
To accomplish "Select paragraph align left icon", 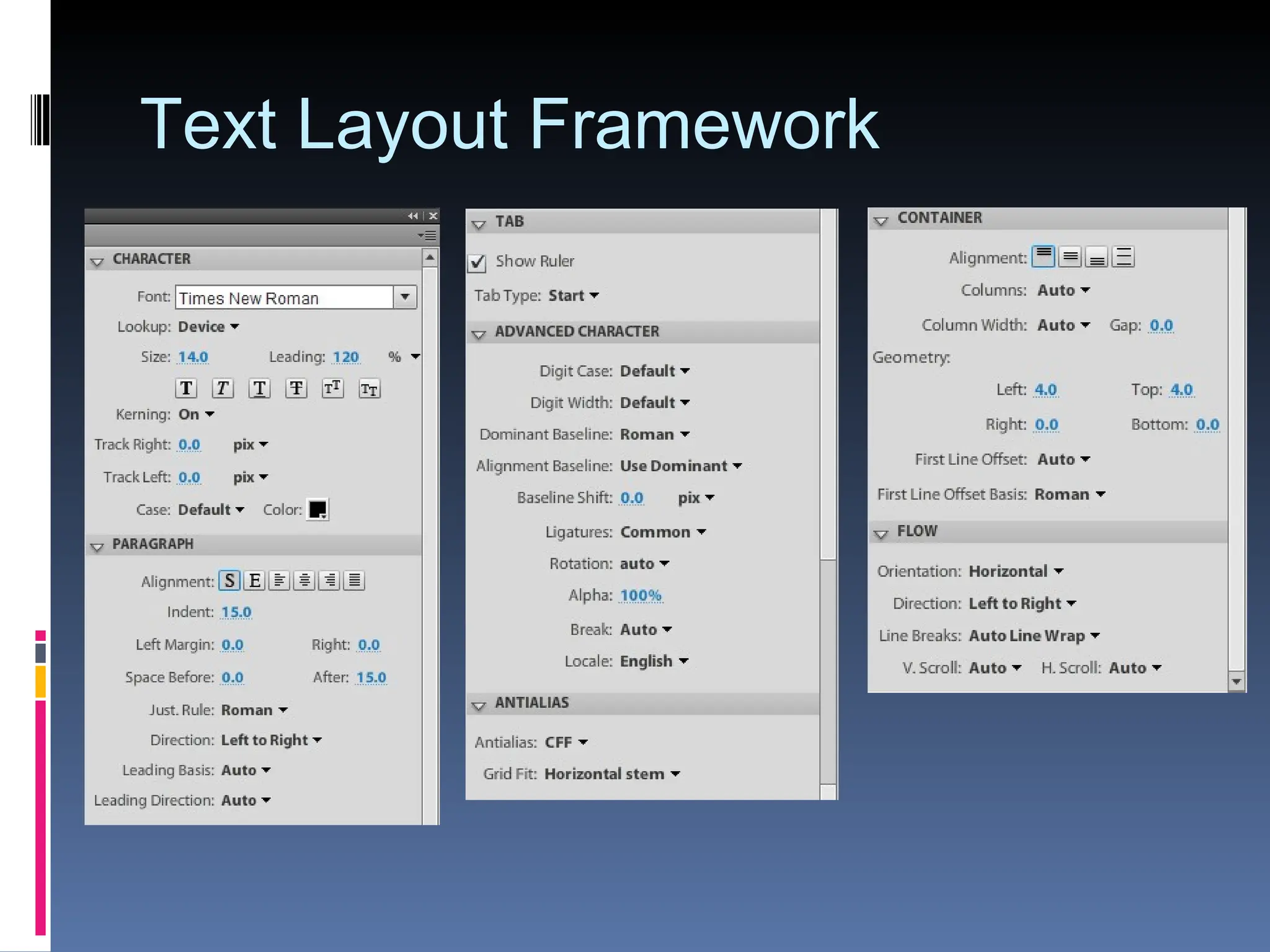I will coord(280,581).
